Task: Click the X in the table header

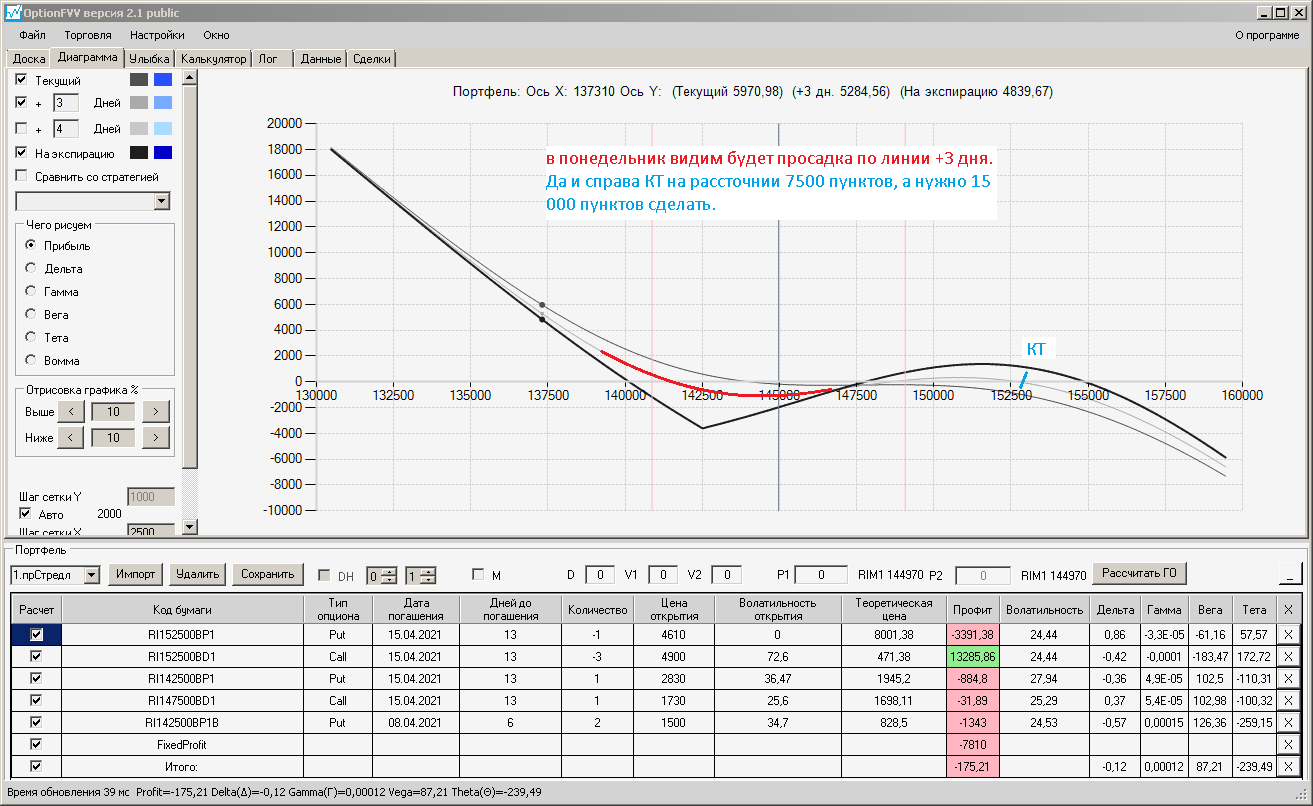Action: [1288, 609]
